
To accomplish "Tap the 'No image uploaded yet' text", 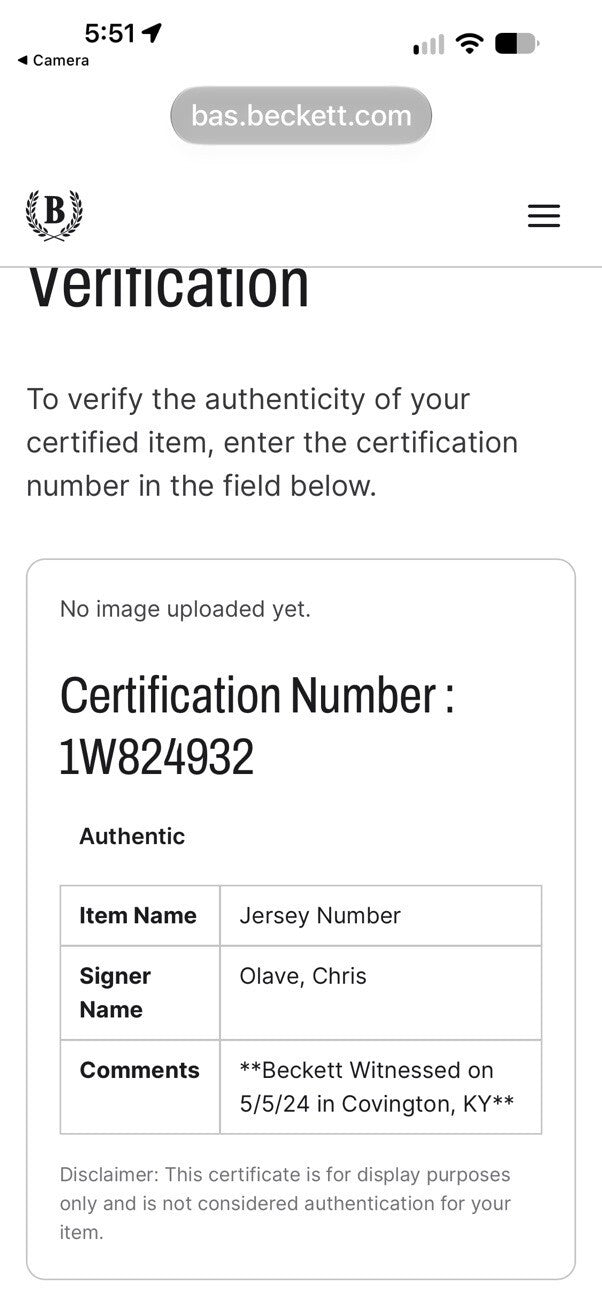I will pos(185,609).
